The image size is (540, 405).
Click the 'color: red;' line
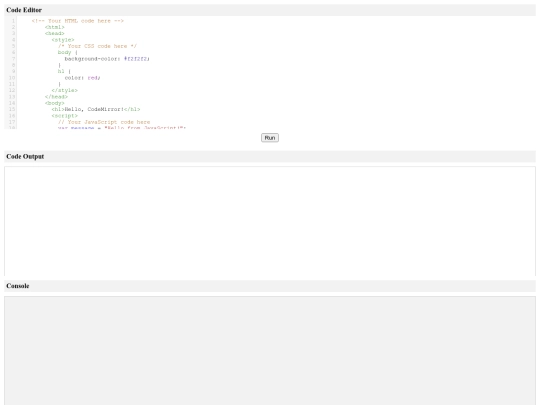82,77
